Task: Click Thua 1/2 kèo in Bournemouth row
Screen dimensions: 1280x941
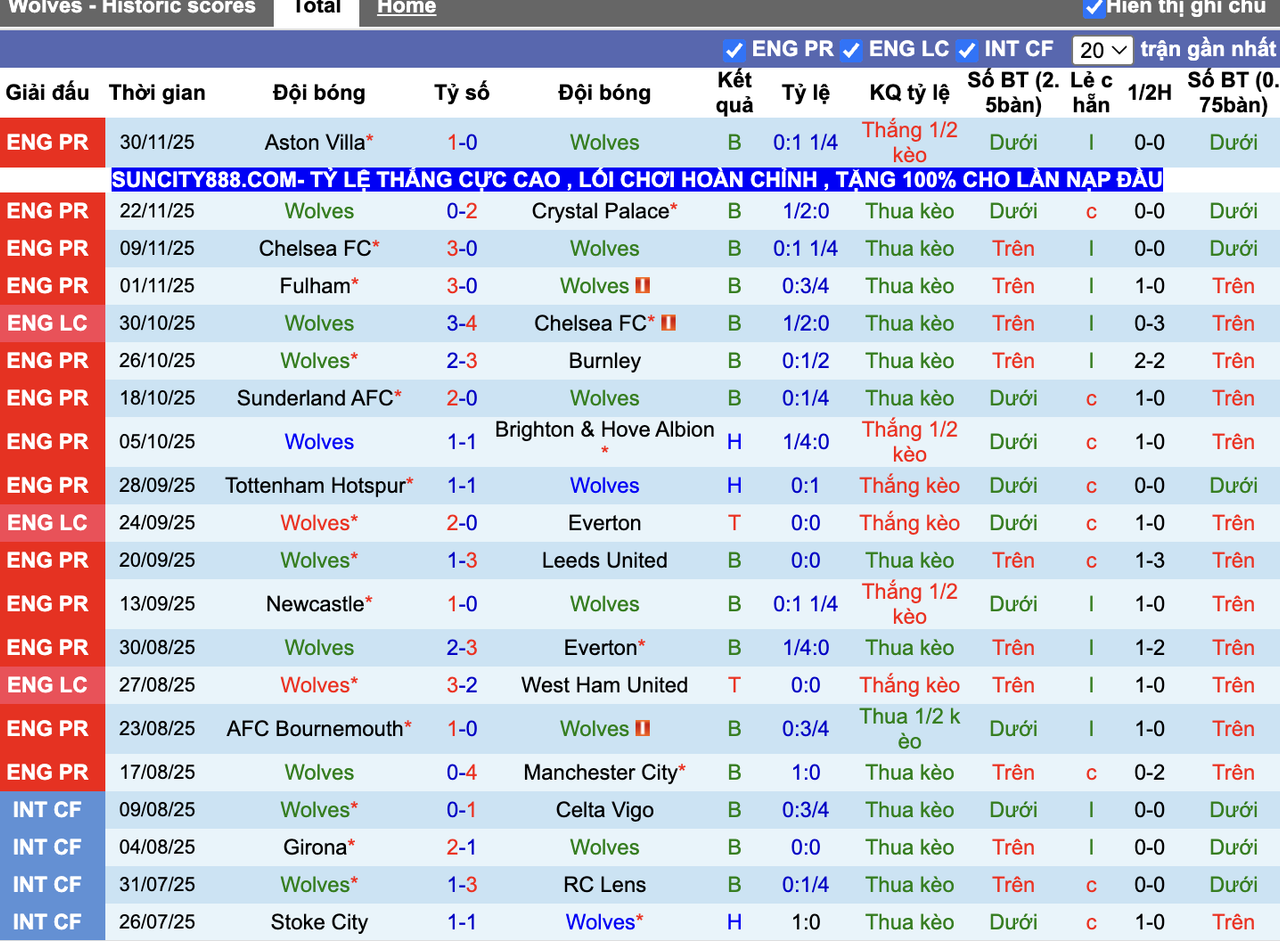Action: click(x=910, y=728)
